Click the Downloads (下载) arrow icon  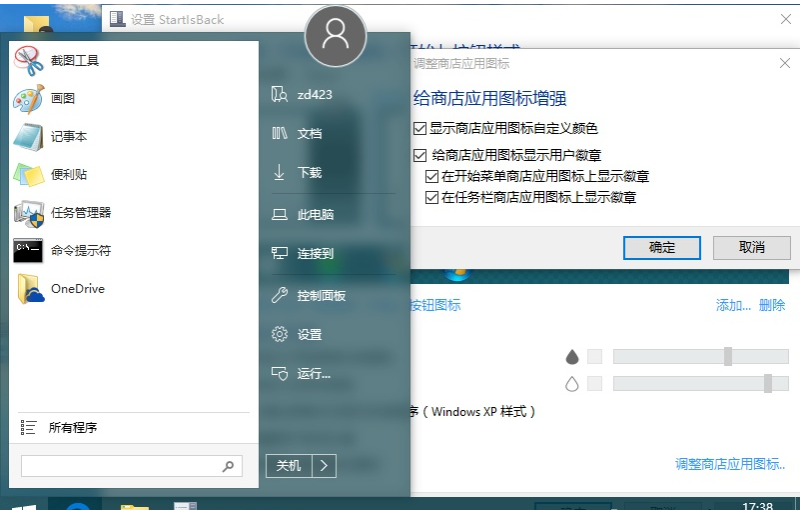point(279,172)
